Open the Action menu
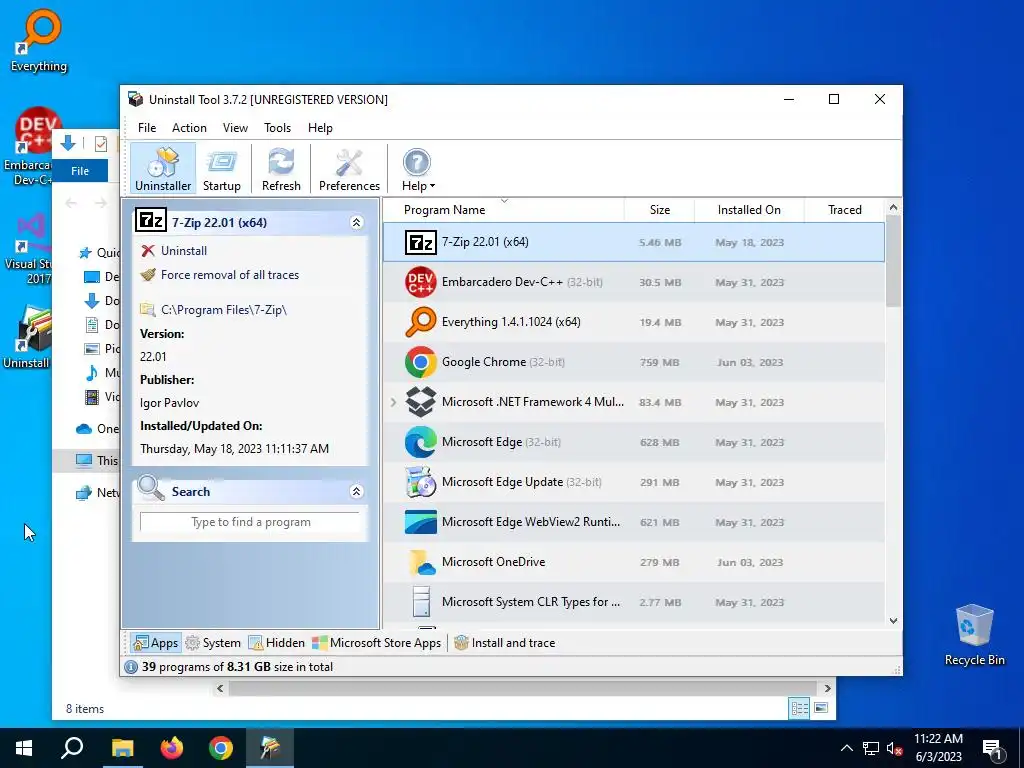The height and width of the screenshot is (768, 1024). [x=189, y=128]
